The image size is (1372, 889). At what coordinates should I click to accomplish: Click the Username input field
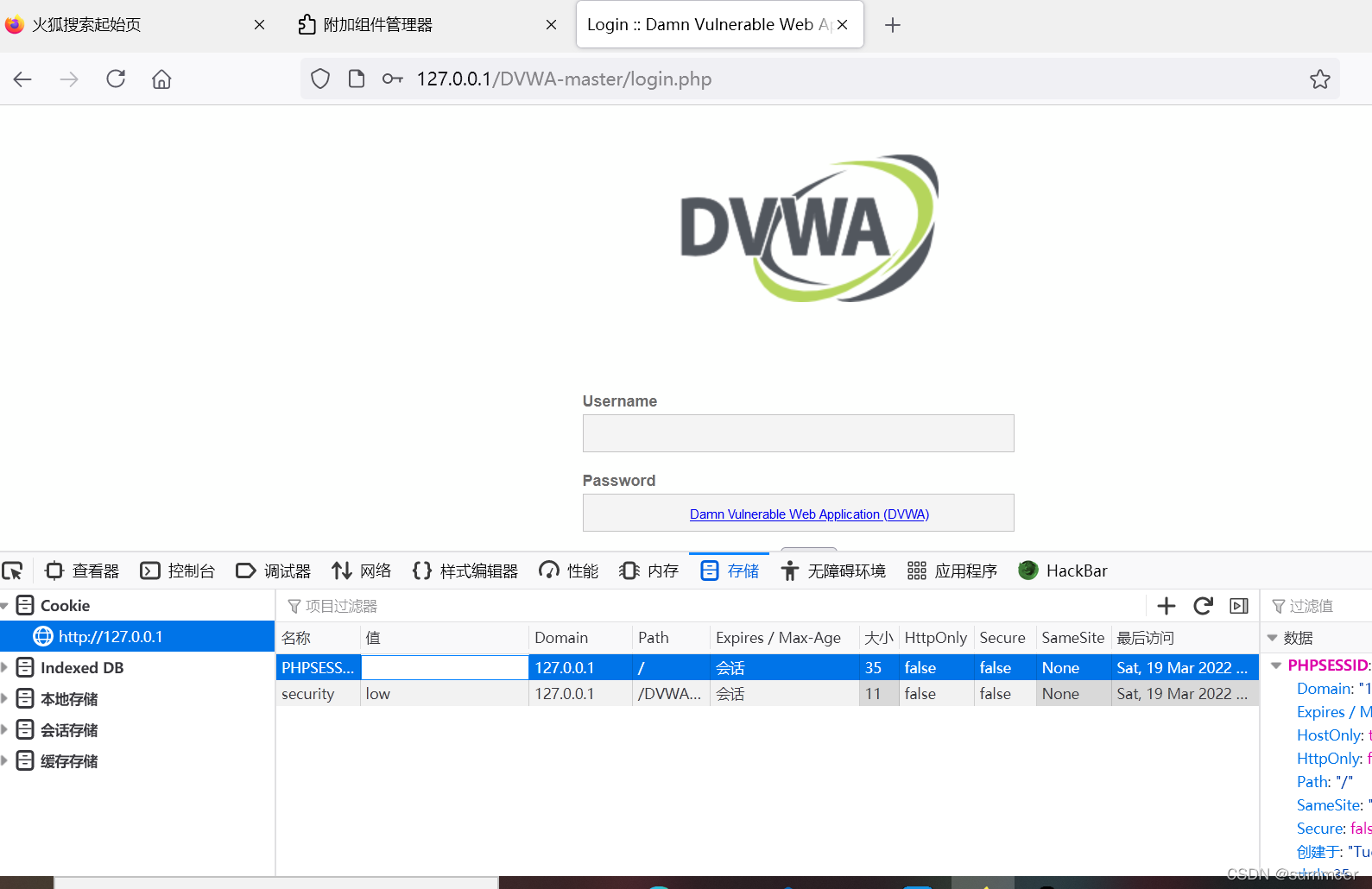(798, 433)
